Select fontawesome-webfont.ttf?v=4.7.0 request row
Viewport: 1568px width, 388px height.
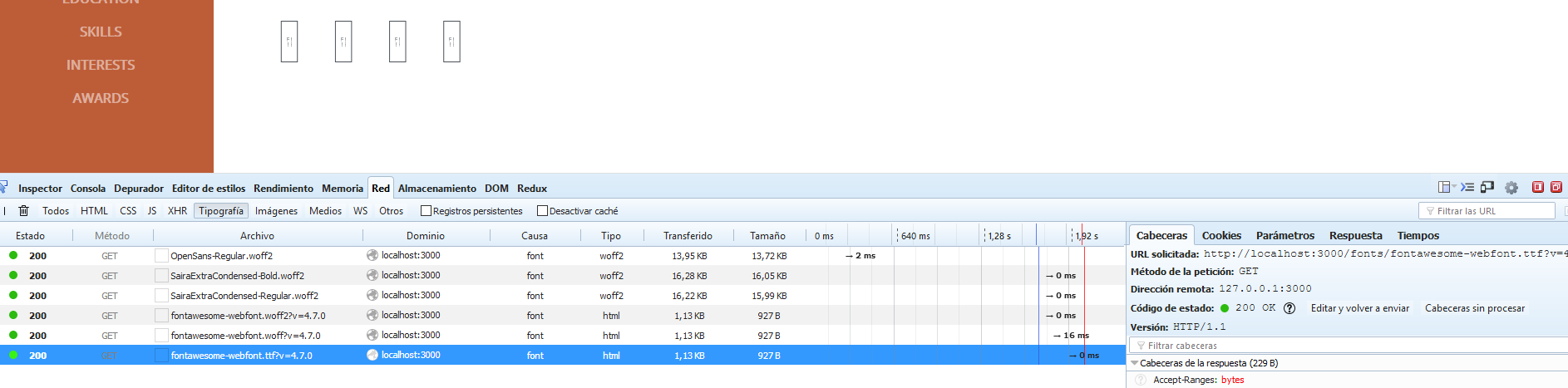[562, 356]
